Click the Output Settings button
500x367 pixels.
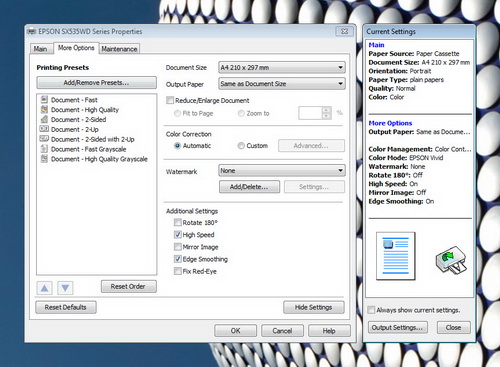(397, 327)
